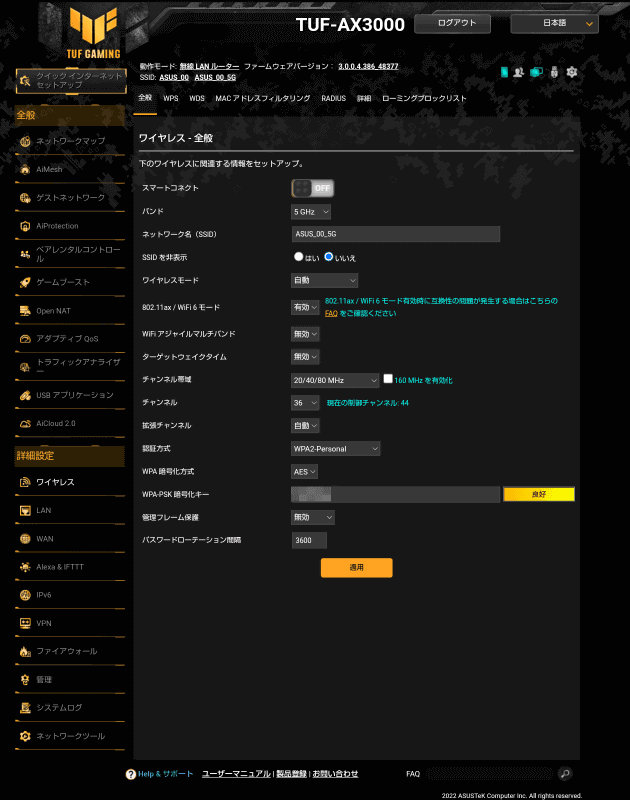This screenshot has height=800, width=630.
Task: Open the AiMesh sidebar icon
Action: coord(25,169)
